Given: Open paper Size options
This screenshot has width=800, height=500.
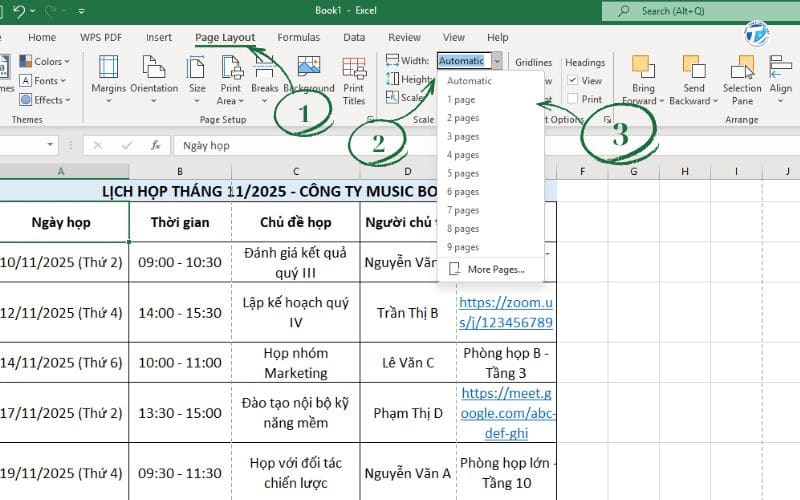Looking at the screenshot, I should pyautogui.click(x=197, y=79).
